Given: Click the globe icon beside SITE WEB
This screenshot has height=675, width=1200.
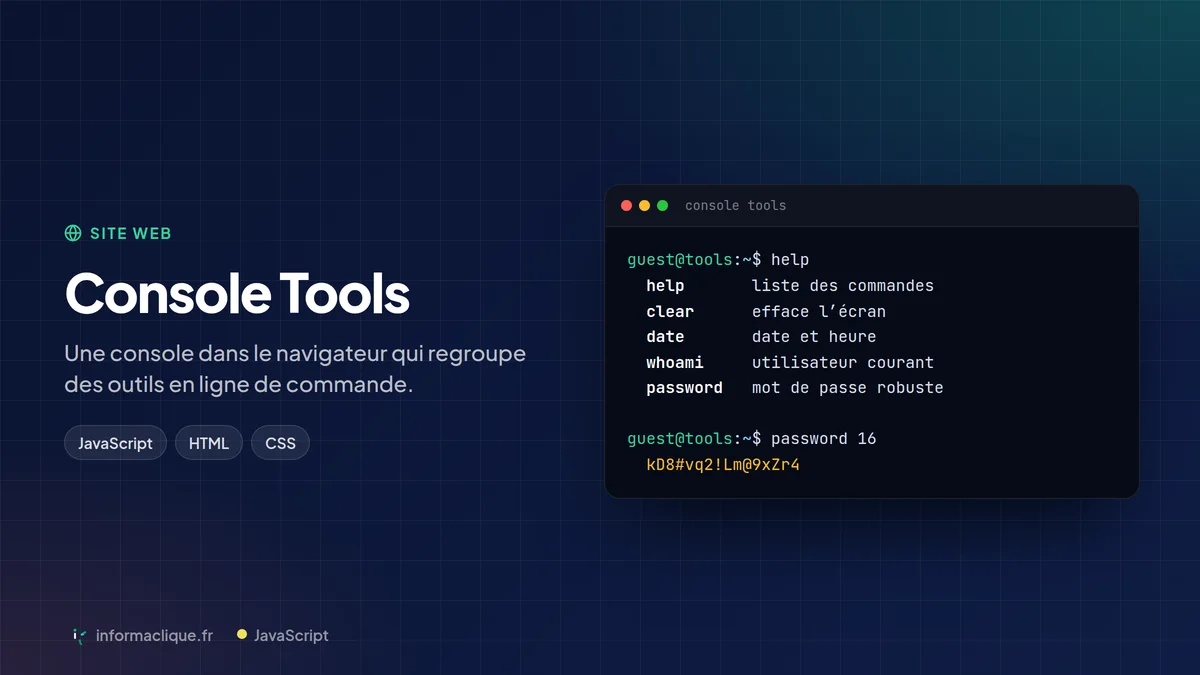Looking at the screenshot, I should coord(73,233).
